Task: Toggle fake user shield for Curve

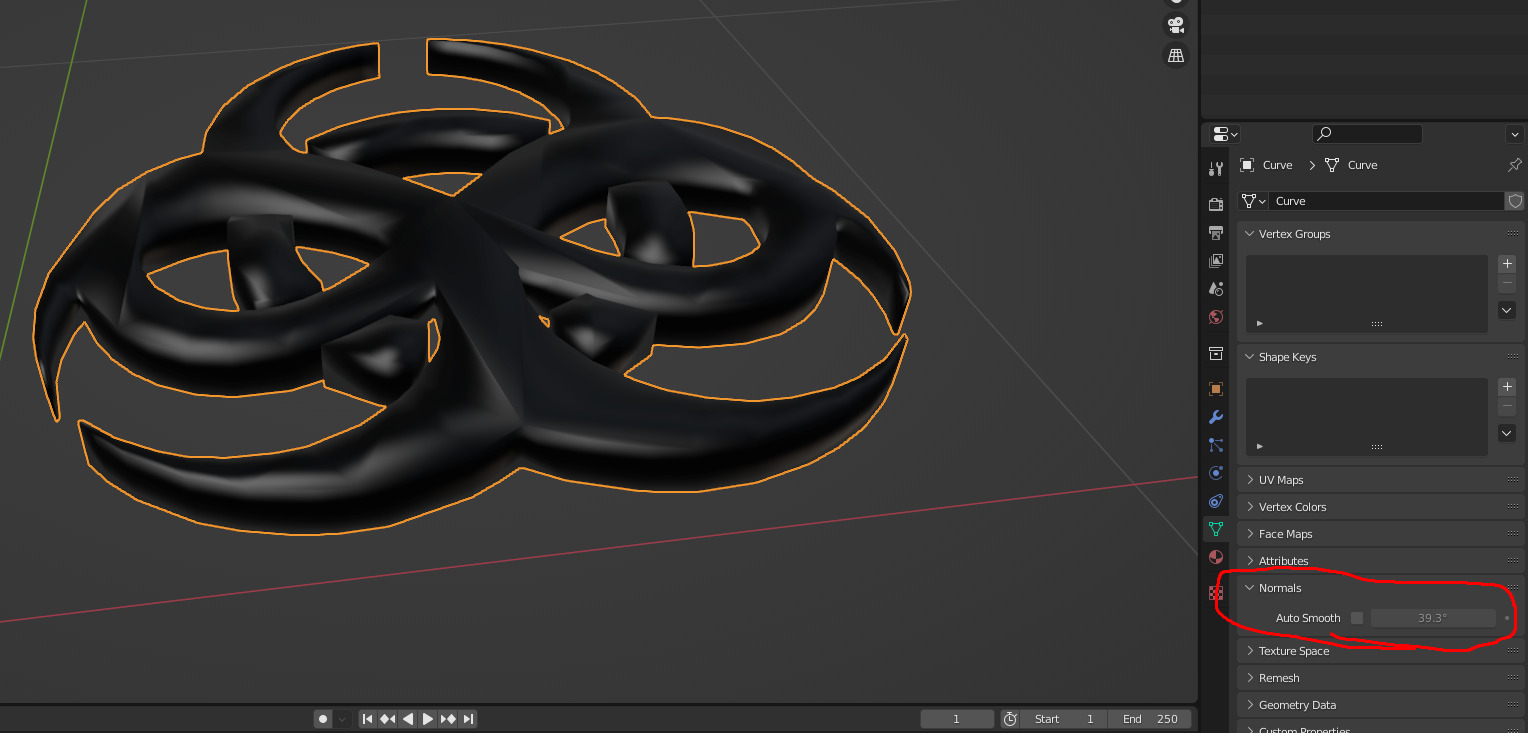Action: coord(1515,201)
